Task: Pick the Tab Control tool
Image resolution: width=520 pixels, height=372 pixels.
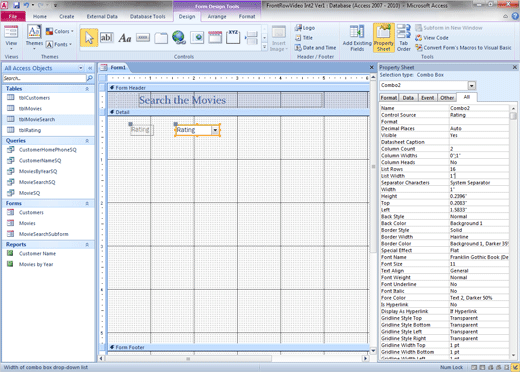Action: click(x=161, y=38)
